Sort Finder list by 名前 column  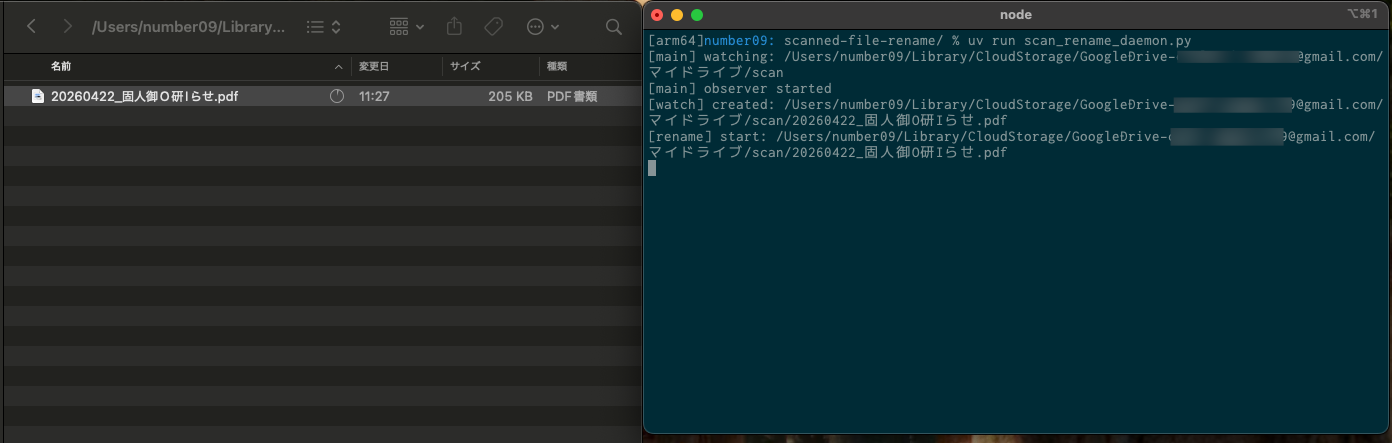click(x=61, y=66)
